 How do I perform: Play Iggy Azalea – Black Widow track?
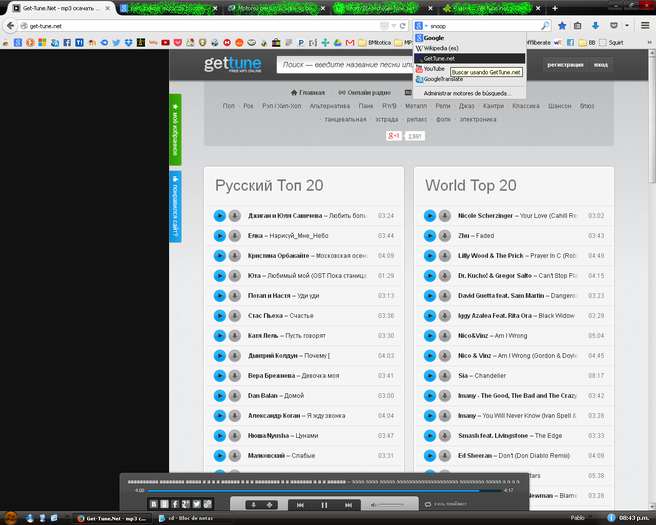(430, 315)
